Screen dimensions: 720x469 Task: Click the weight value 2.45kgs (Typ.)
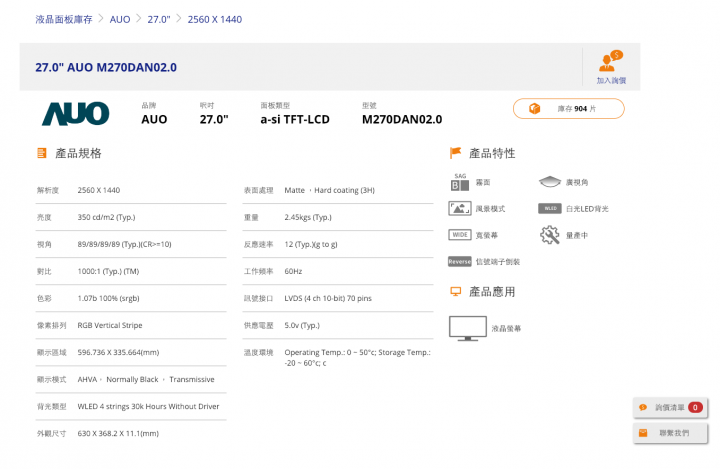click(308, 217)
